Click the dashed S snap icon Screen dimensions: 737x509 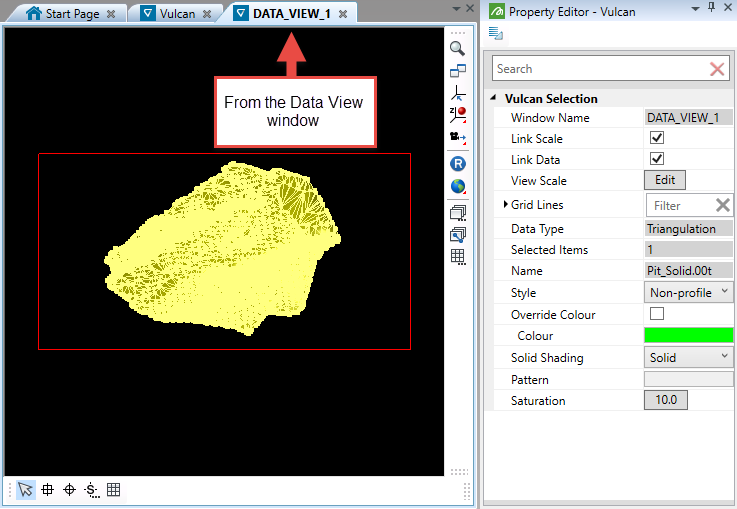click(91, 489)
